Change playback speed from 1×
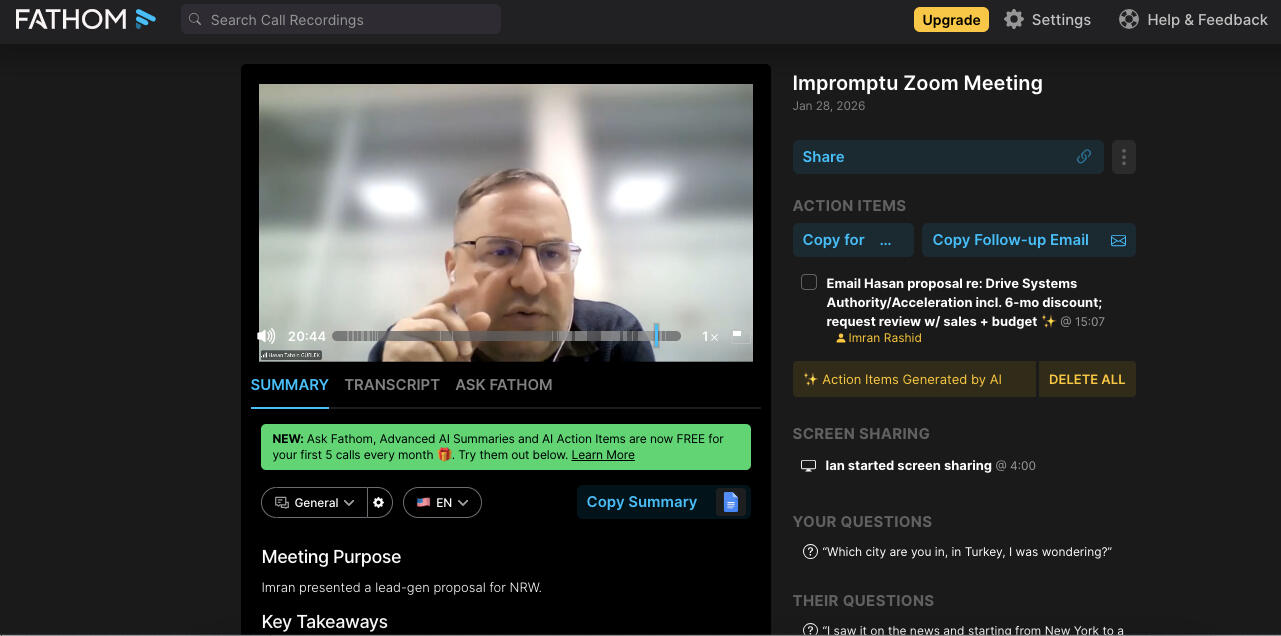 click(x=709, y=337)
